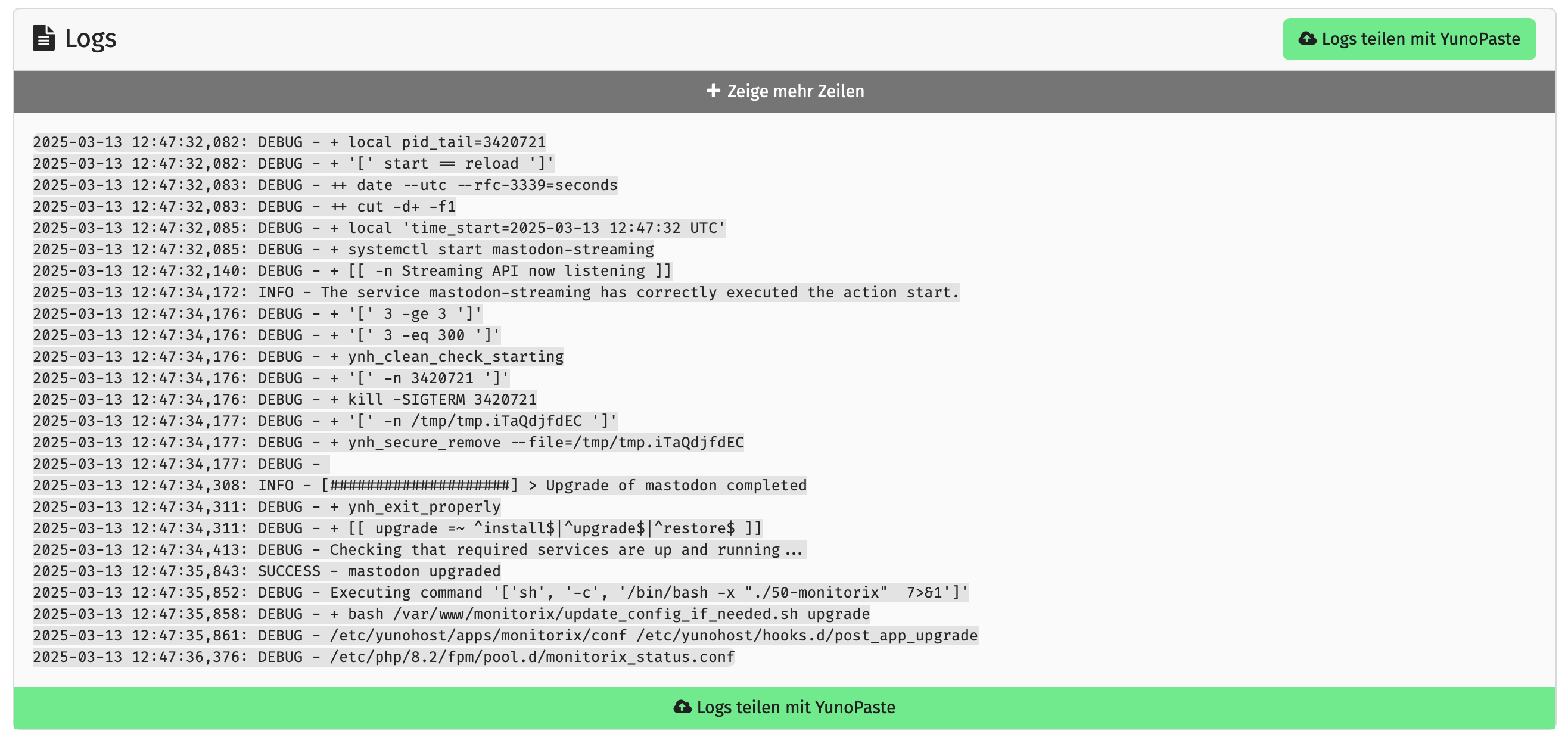
Task: Click the Streaming API now listening line
Action: tap(353, 270)
